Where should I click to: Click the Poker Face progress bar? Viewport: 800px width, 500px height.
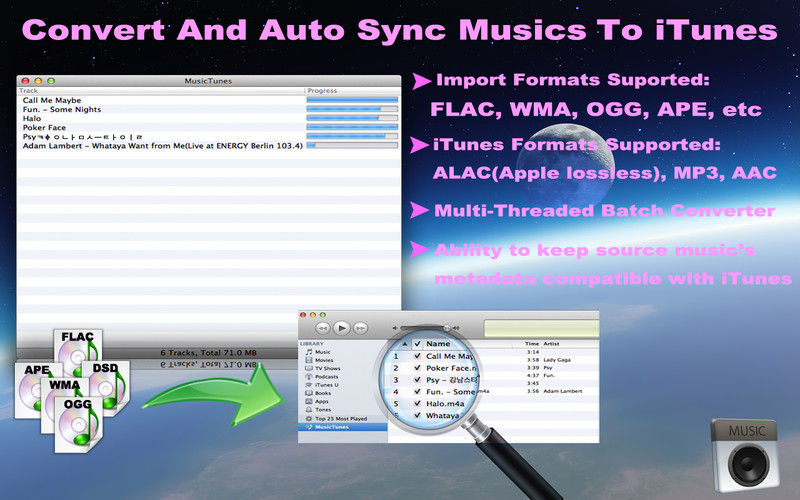click(x=352, y=128)
